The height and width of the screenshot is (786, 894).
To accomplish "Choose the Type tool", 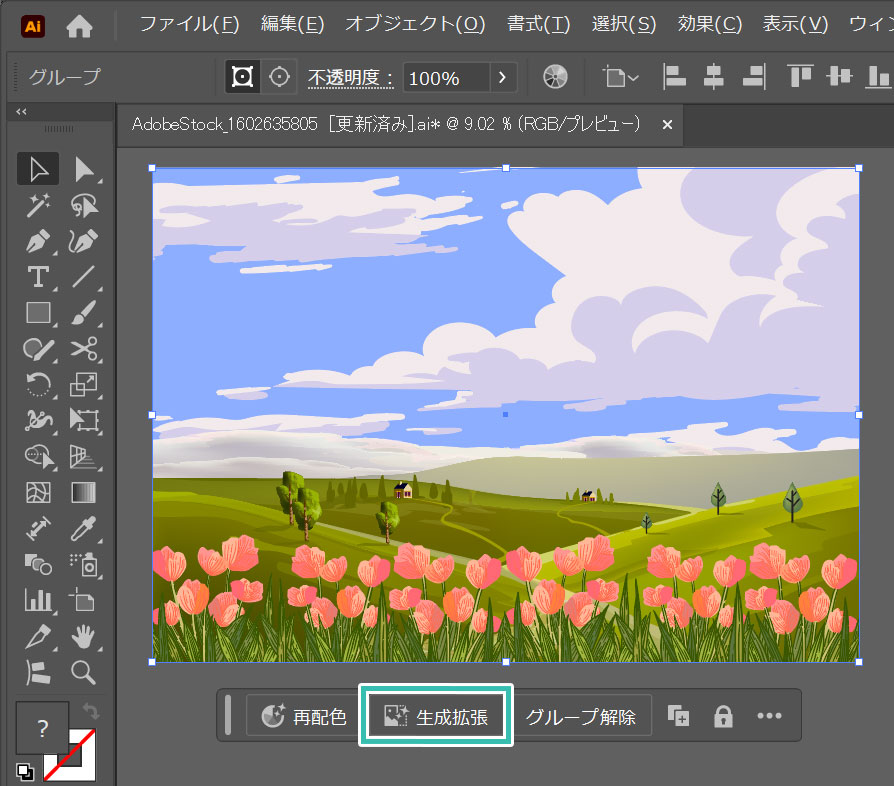I will [38, 277].
